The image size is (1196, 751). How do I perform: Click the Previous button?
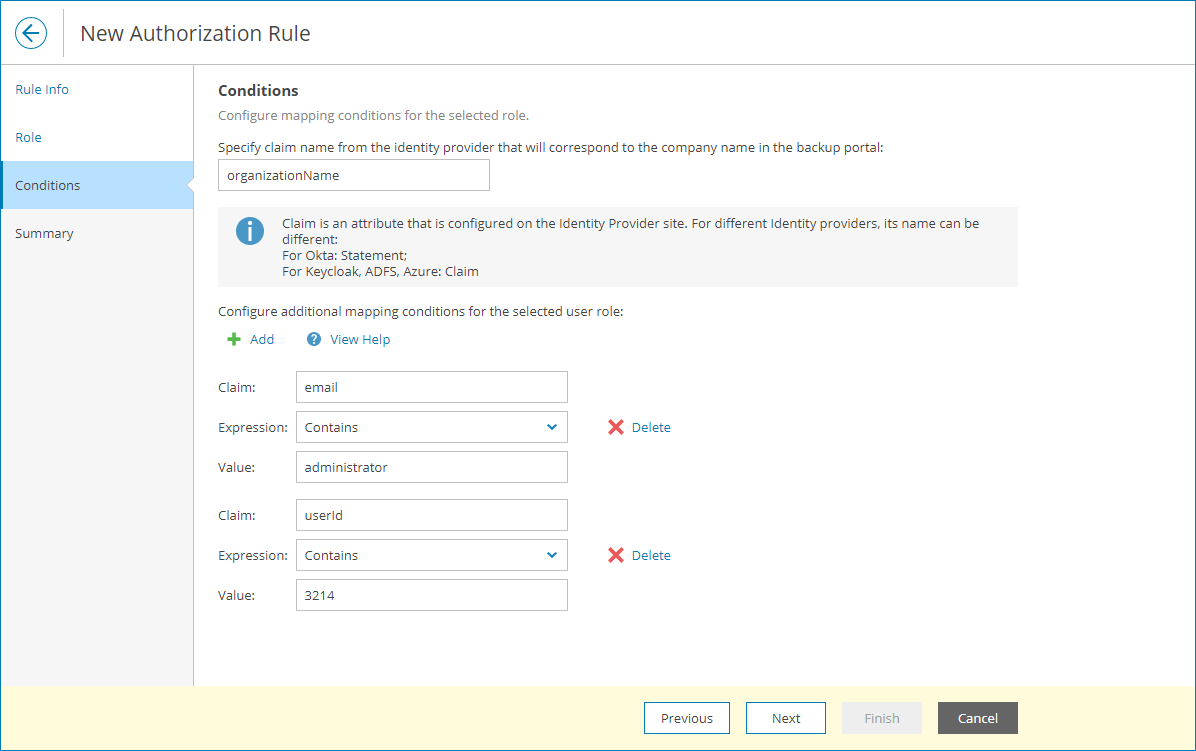pyautogui.click(x=687, y=718)
